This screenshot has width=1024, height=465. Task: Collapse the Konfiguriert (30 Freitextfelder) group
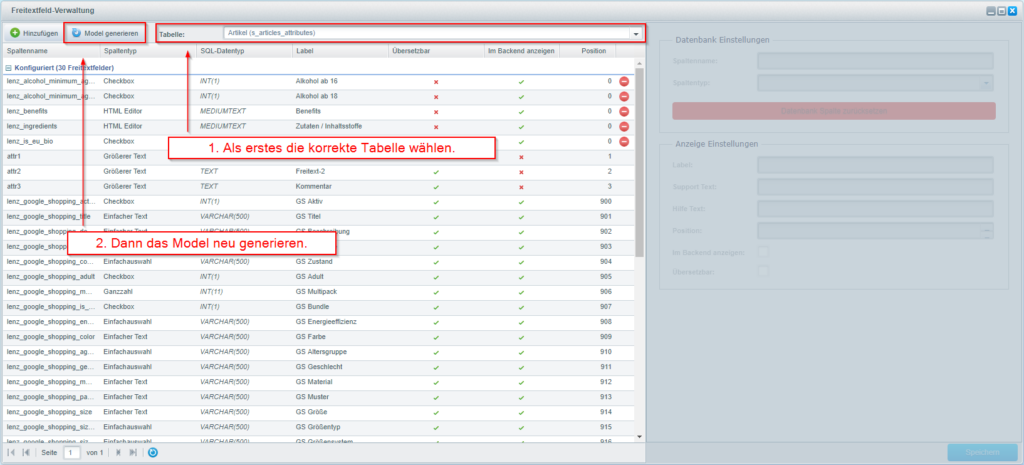9,66
